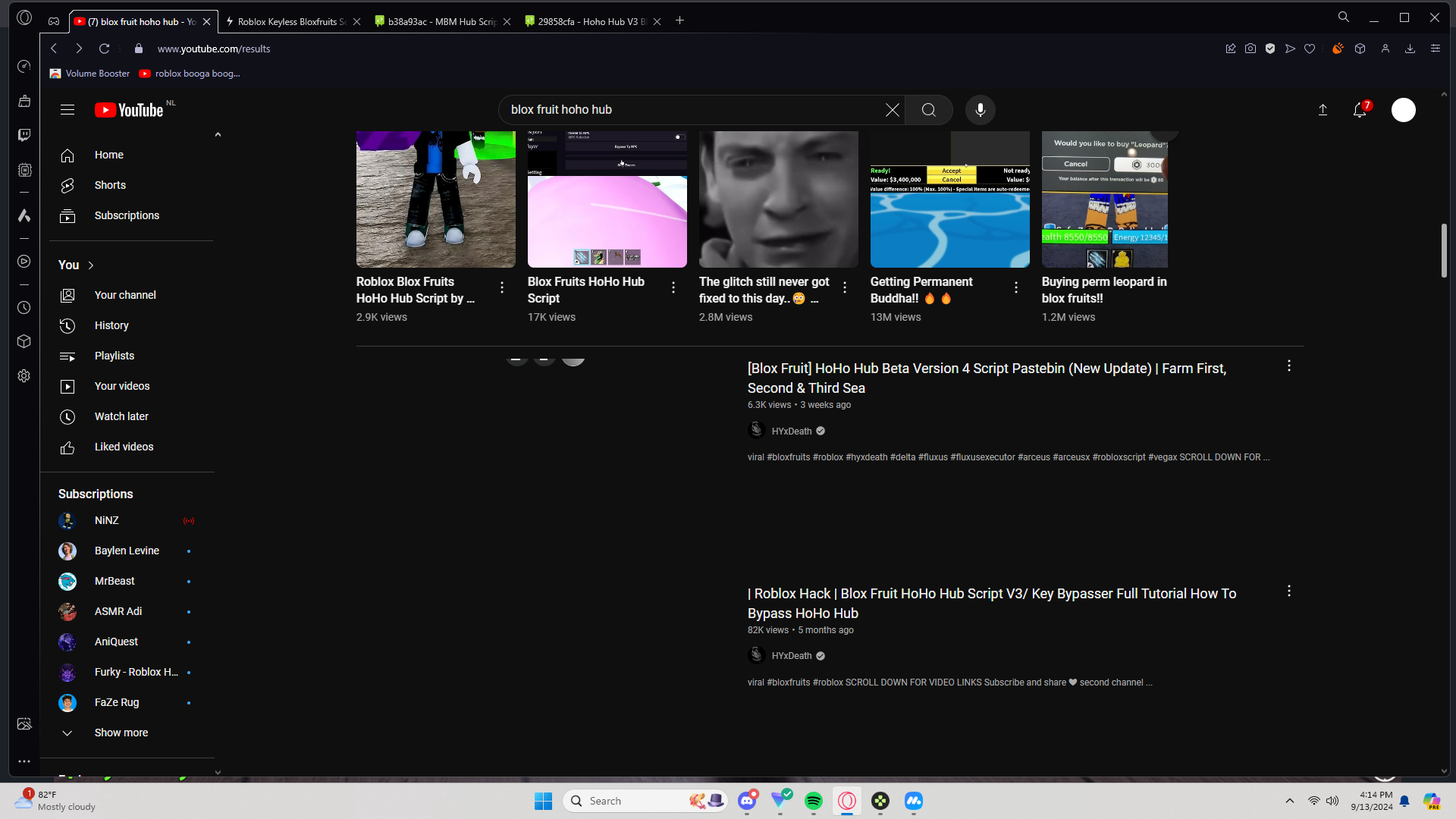Click the magnifier search button
This screenshot has height=819, width=1456.
(929, 110)
